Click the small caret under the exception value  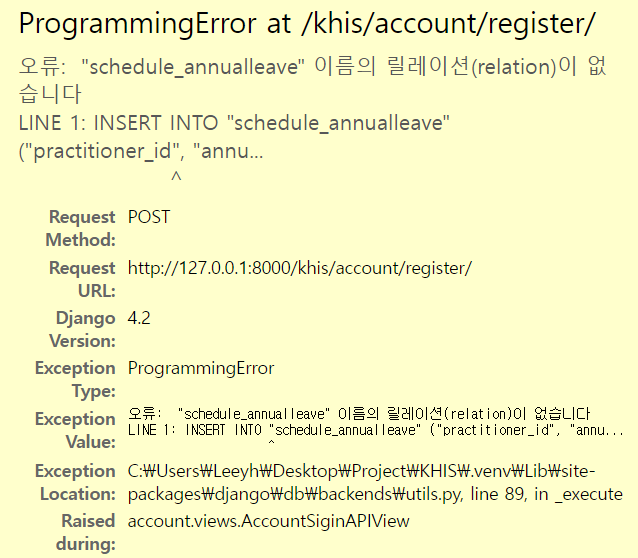point(271,442)
